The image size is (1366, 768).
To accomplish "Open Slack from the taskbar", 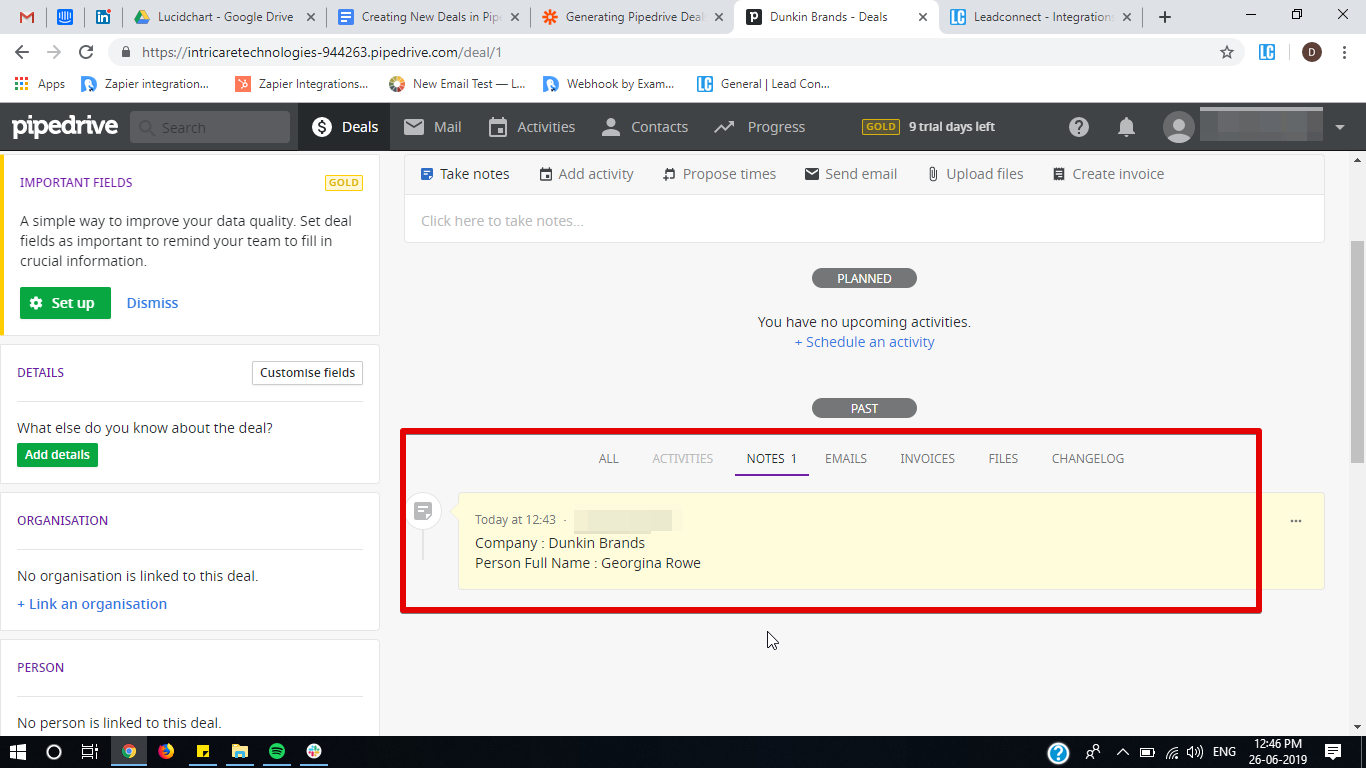I will [314, 751].
